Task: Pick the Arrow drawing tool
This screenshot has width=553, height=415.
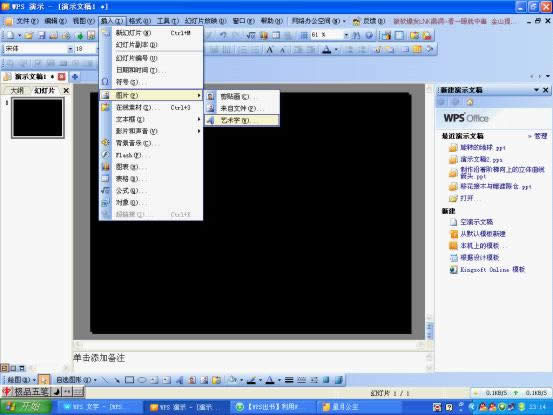Action: click(x=117, y=380)
